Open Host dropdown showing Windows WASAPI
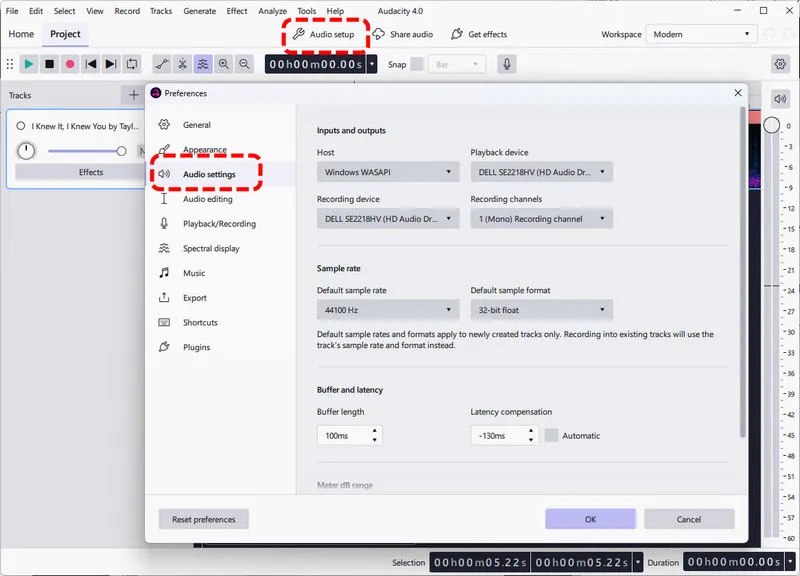This screenshot has height=576, width=800. click(388, 172)
